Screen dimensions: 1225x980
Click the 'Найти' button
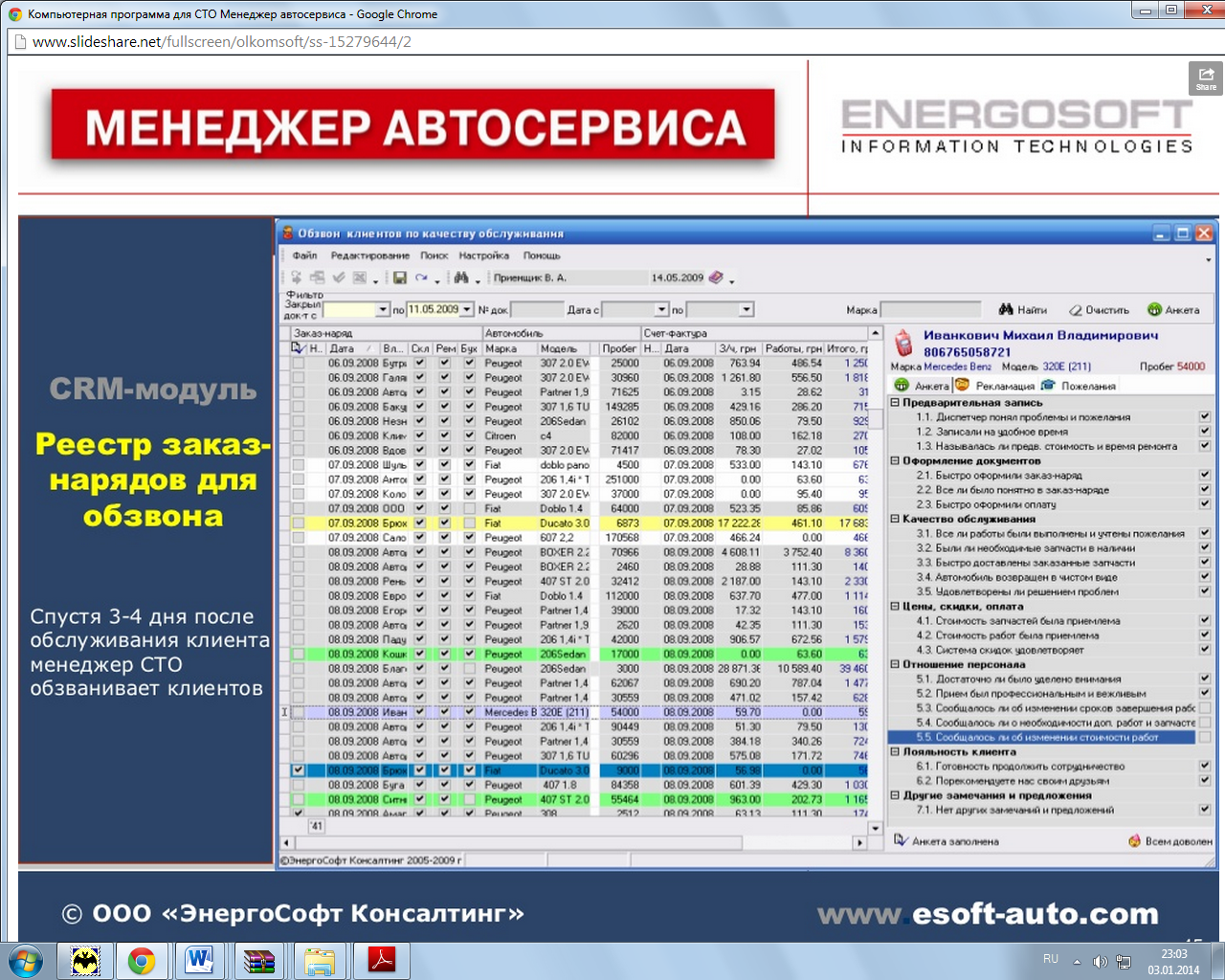(x=1022, y=310)
